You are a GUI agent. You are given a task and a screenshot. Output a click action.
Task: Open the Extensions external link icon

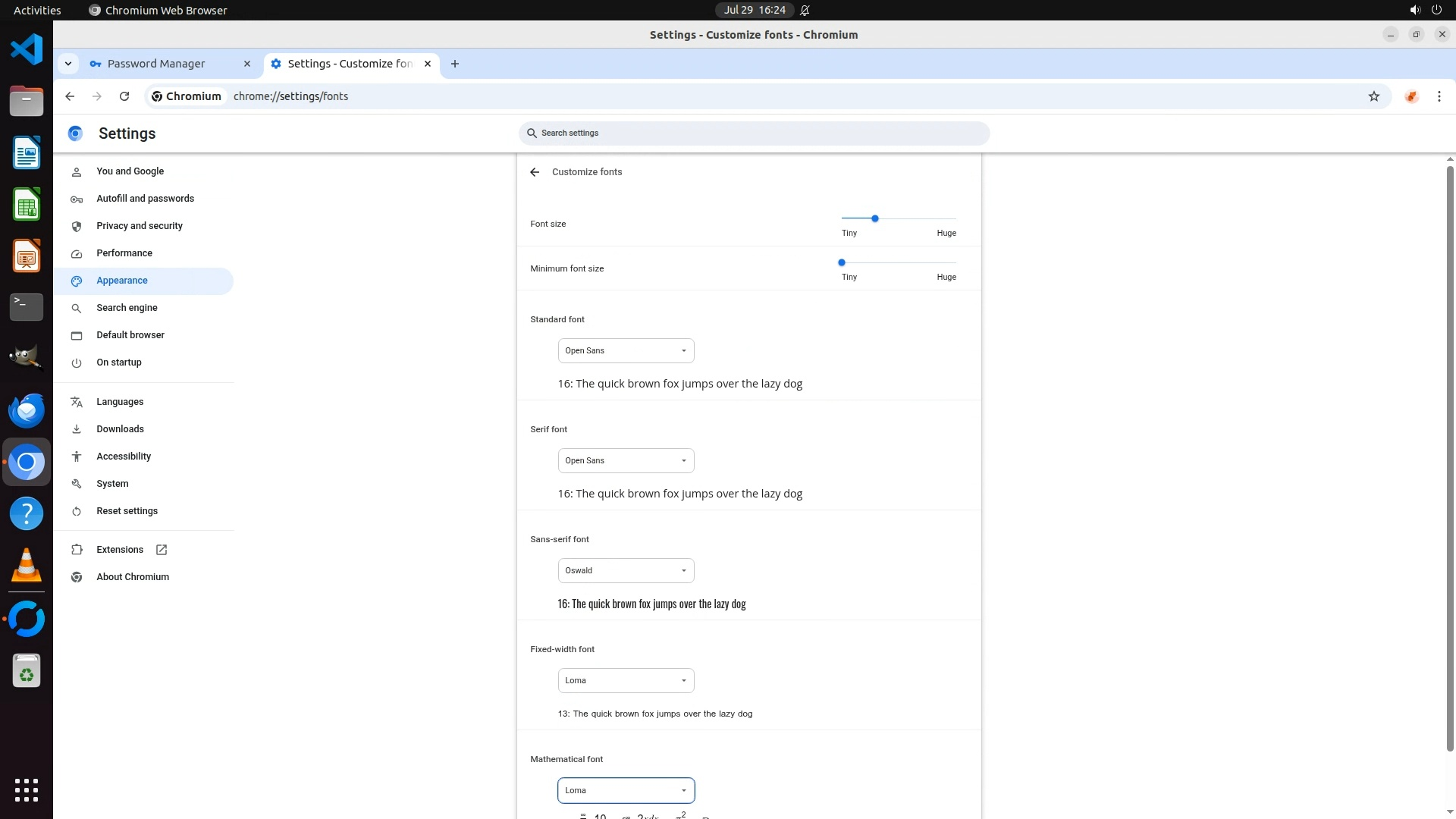coord(162,550)
